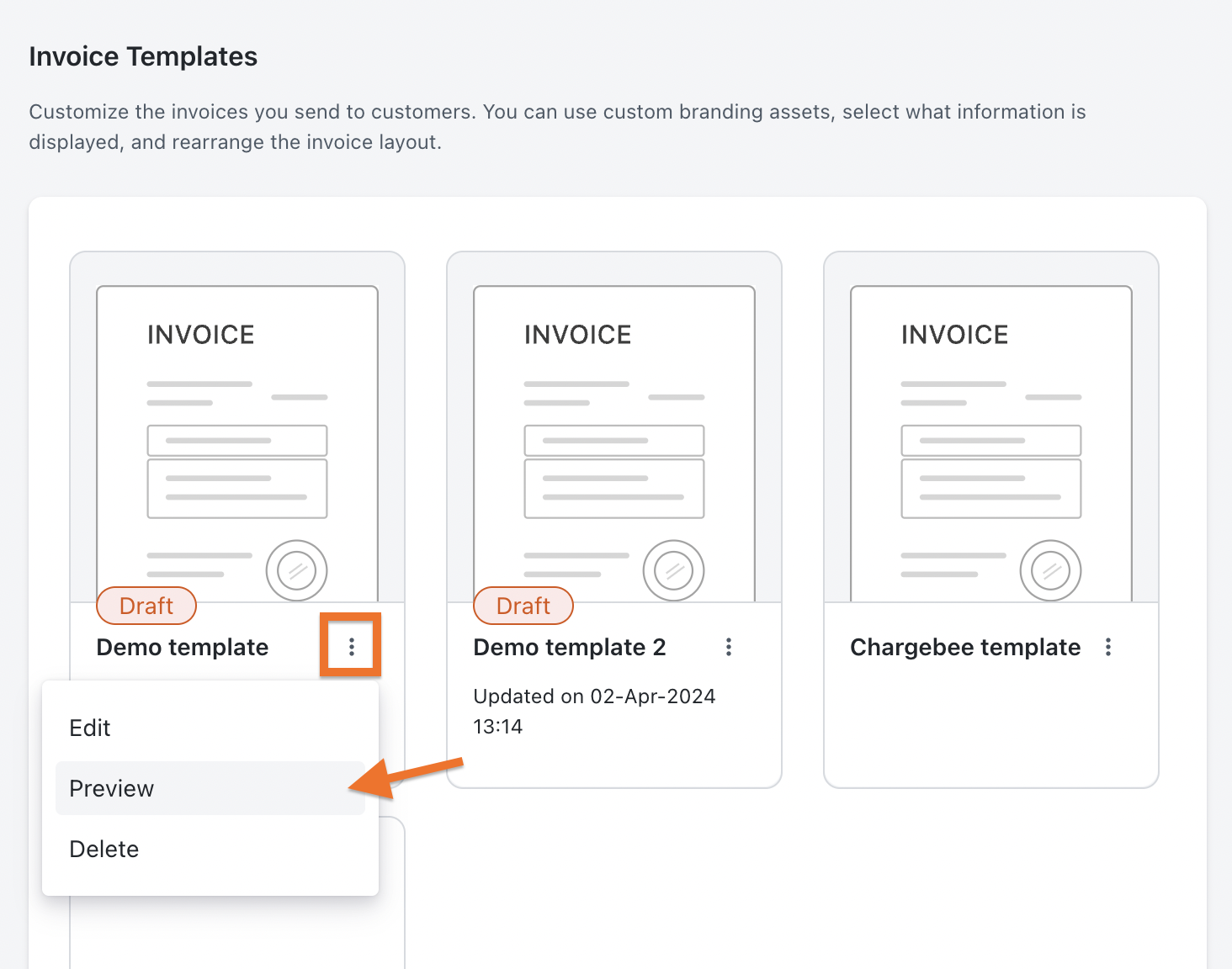The image size is (1232, 969).
Task: Click the Invoice Templates heading
Action: point(143,56)
